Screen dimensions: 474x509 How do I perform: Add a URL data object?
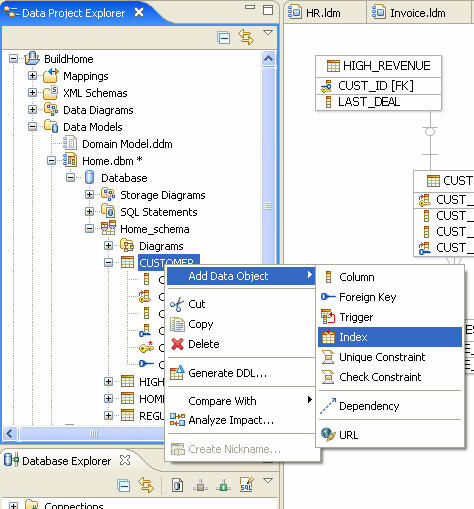point(390,435)
